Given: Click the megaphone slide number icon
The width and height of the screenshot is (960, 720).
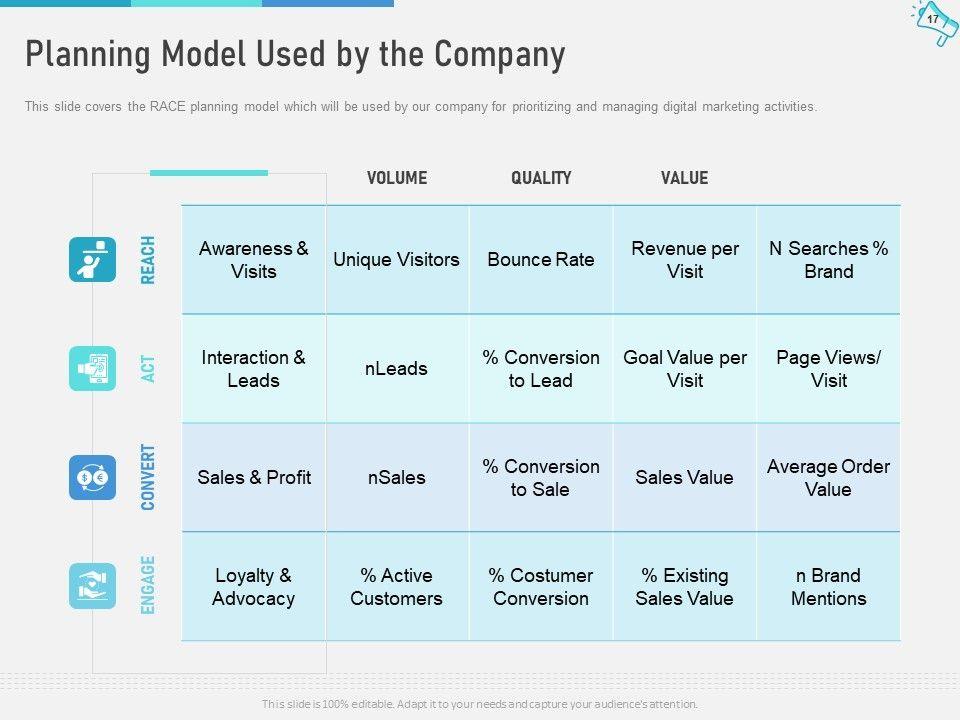Looking at the screenshot, I should pyautogui.click(x=934, y=22).
